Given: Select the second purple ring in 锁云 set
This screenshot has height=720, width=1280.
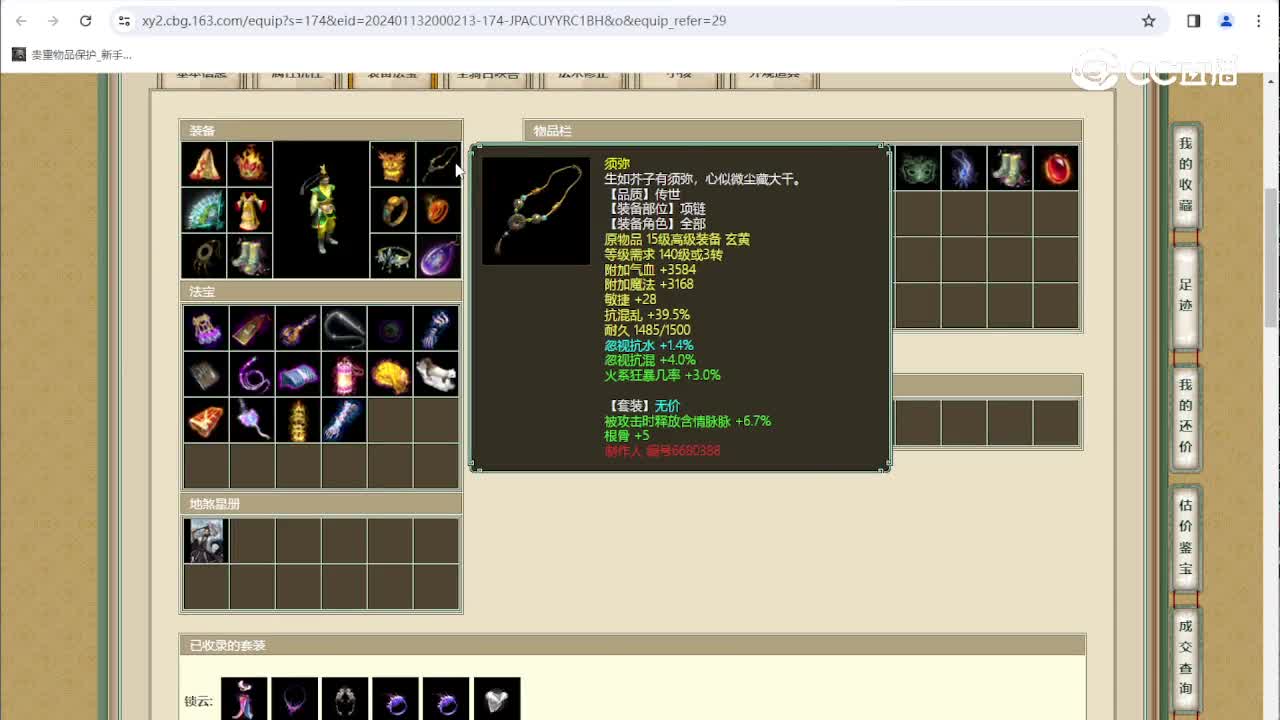Looking at the screenshot, I should point(446,699).
